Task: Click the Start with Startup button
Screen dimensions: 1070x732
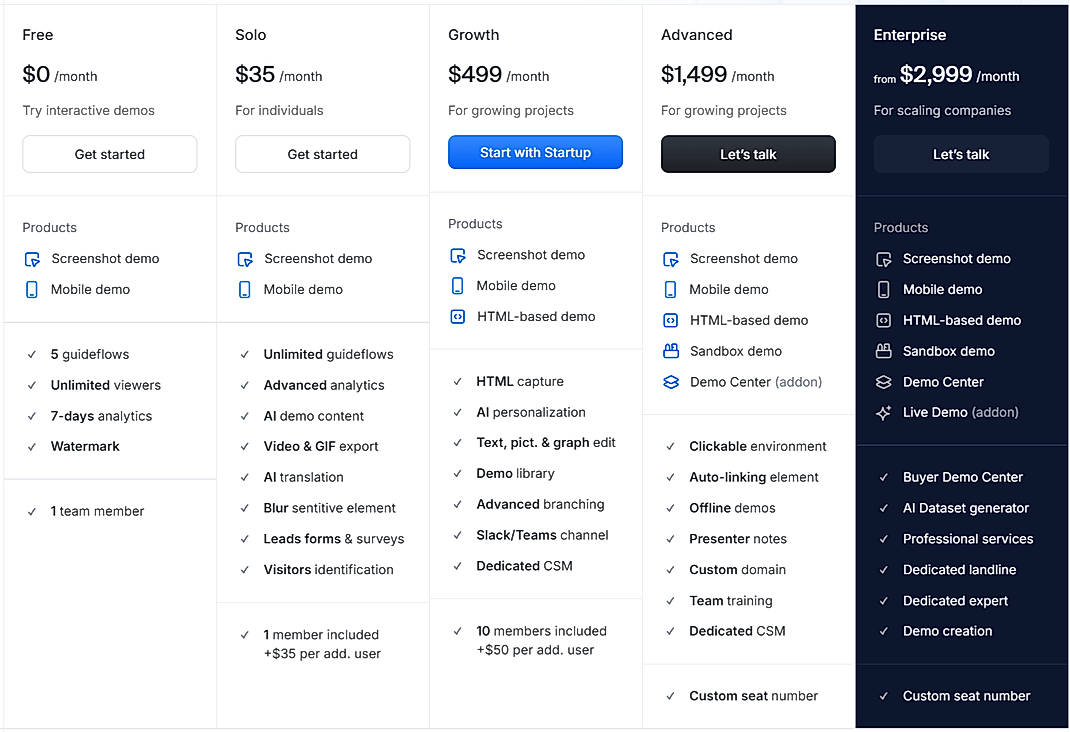Action: coord(535,151)
